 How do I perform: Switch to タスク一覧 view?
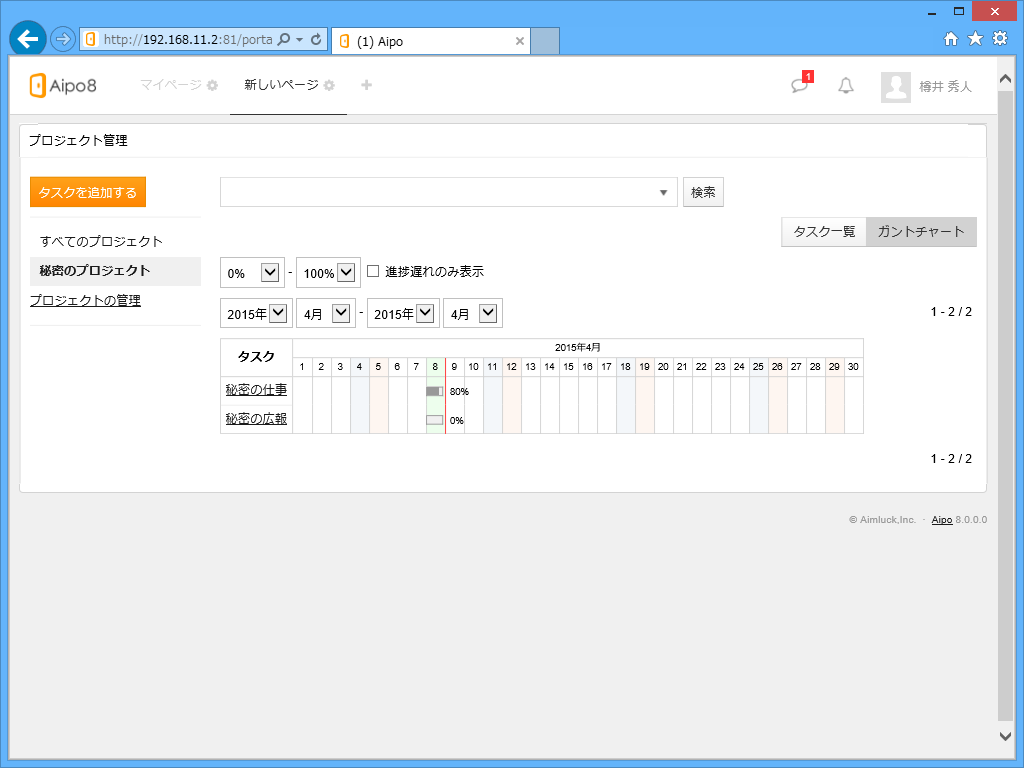point(824,232)
